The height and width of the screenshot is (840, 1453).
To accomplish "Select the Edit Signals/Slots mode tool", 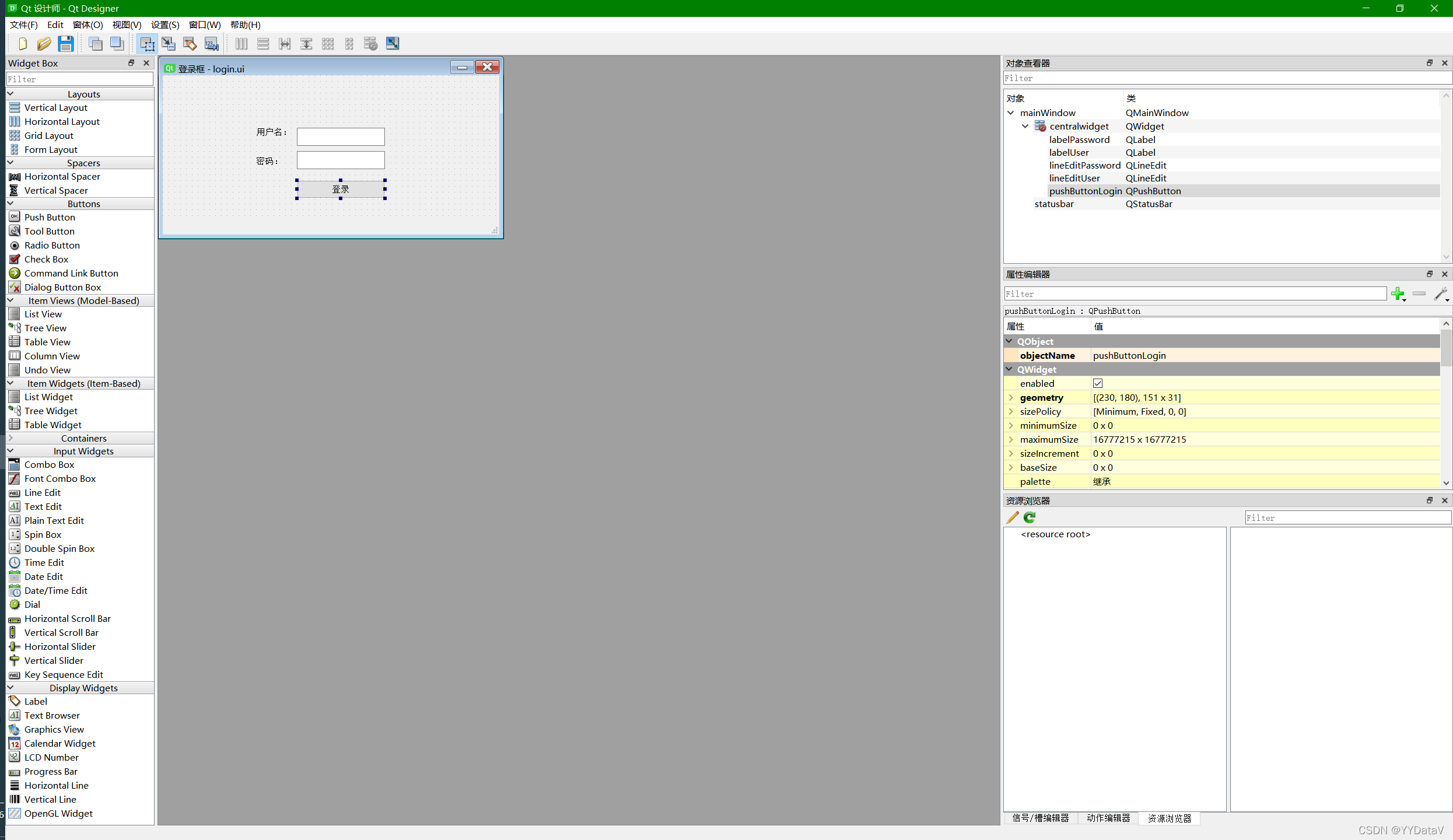I will click(x=168, y=43).
